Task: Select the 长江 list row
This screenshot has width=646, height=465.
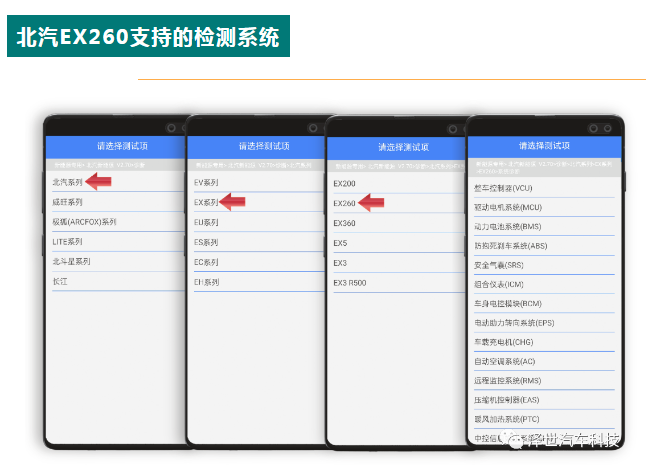Action: [115, 281]
